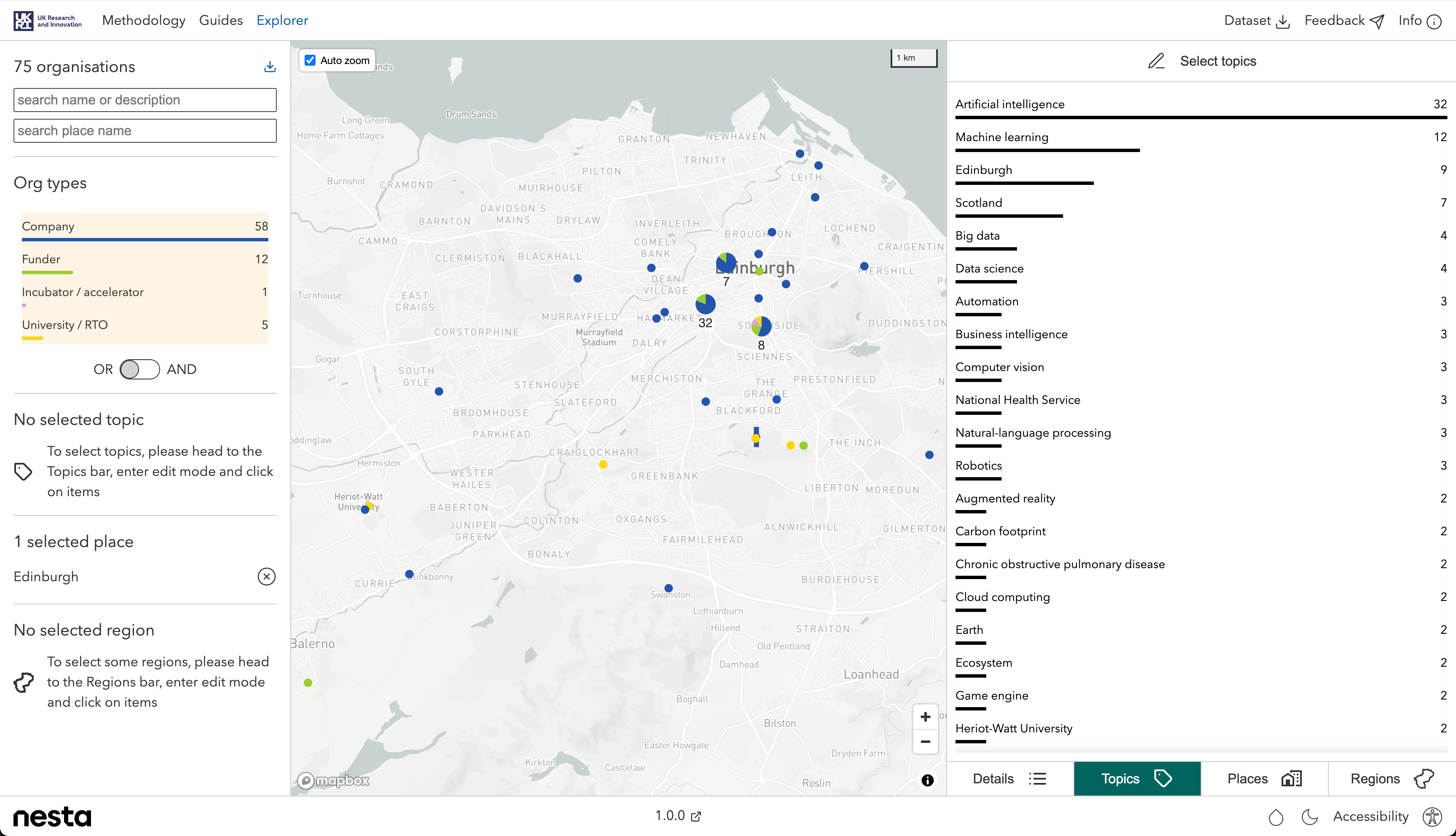Download the organisations list
The width and height of the screenshot is (1456, 836).
[x=269, y=67]
